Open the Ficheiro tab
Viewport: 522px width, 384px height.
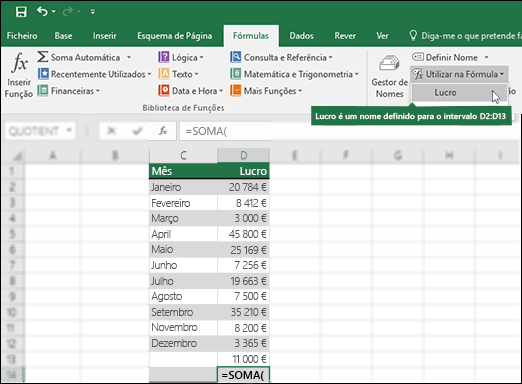tap(22, 36)
